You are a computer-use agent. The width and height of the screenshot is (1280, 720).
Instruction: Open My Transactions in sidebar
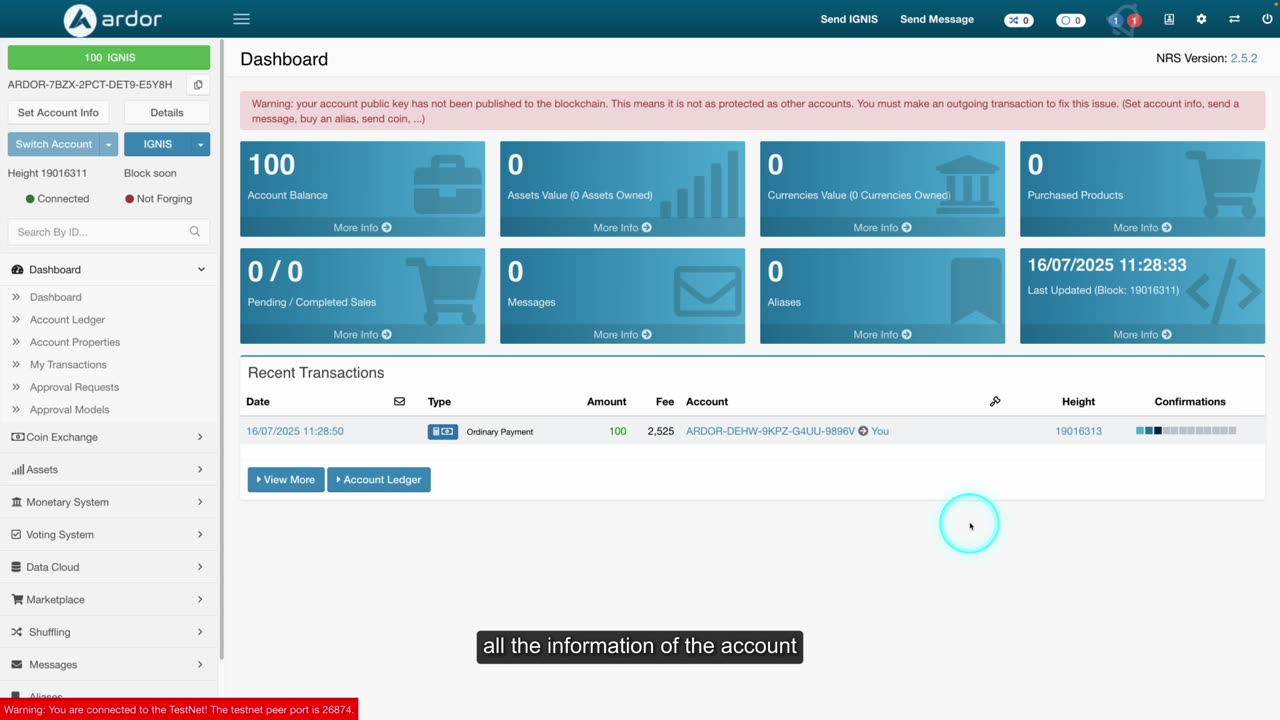(x=68, y=365)
